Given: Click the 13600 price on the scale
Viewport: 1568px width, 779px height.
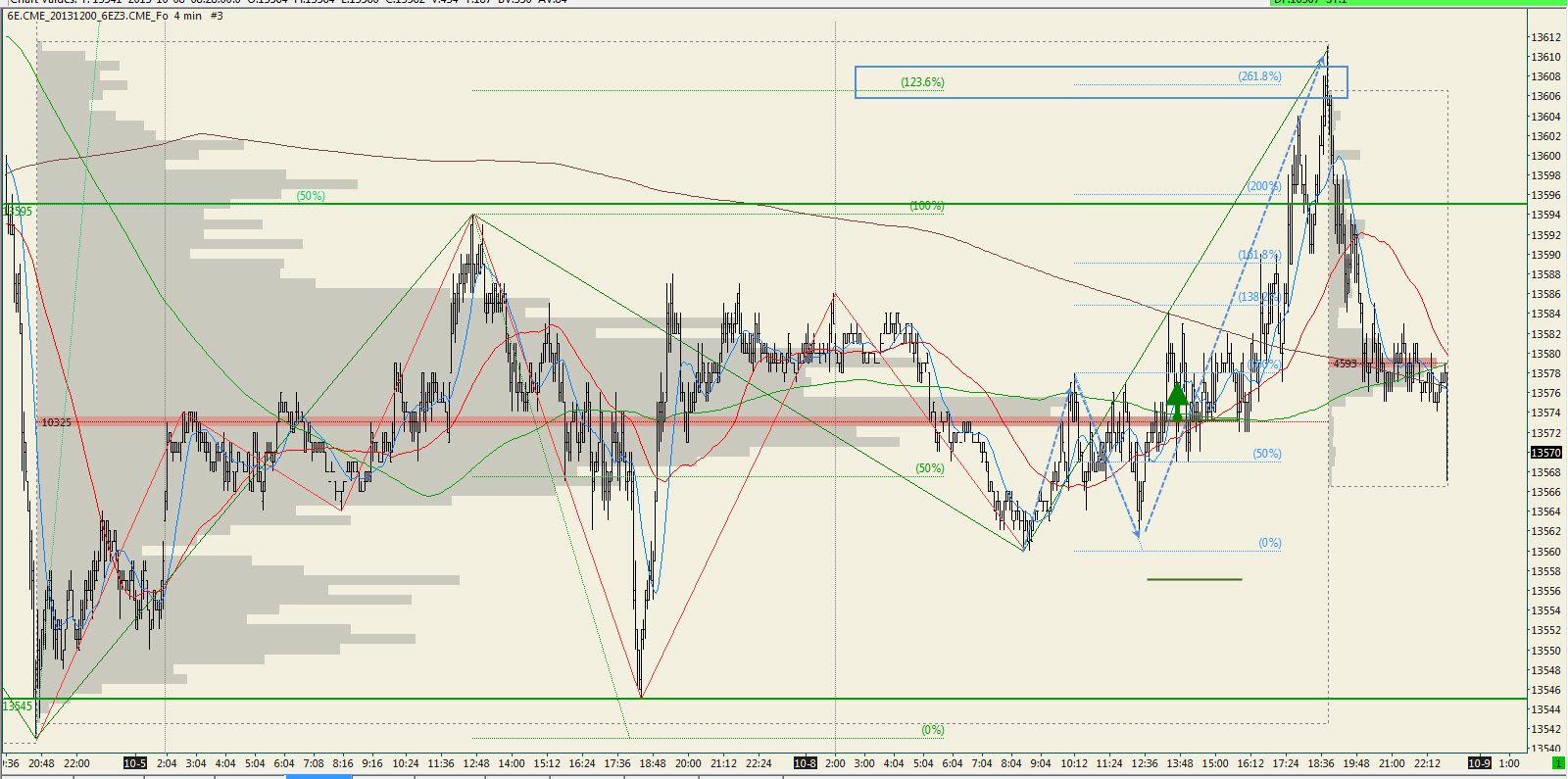Looking at the screenshot, I should 1546,156.
